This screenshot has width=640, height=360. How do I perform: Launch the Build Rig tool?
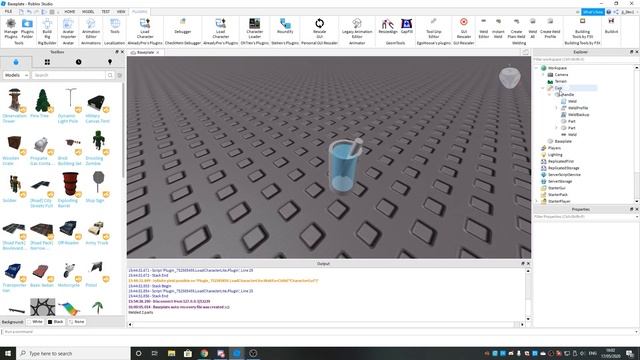point(47,29)
